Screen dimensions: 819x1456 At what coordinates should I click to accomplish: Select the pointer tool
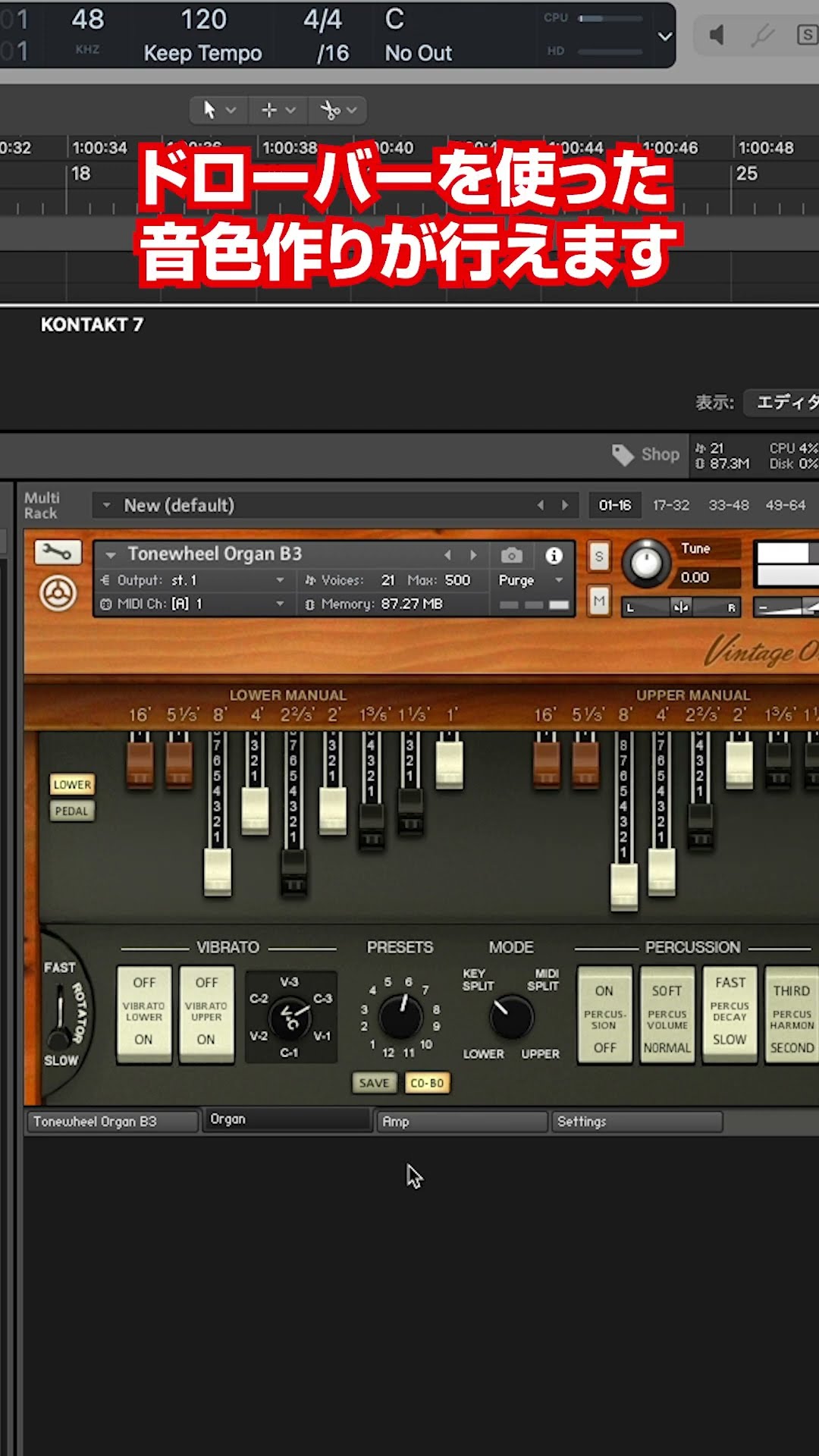click(209, 110)
